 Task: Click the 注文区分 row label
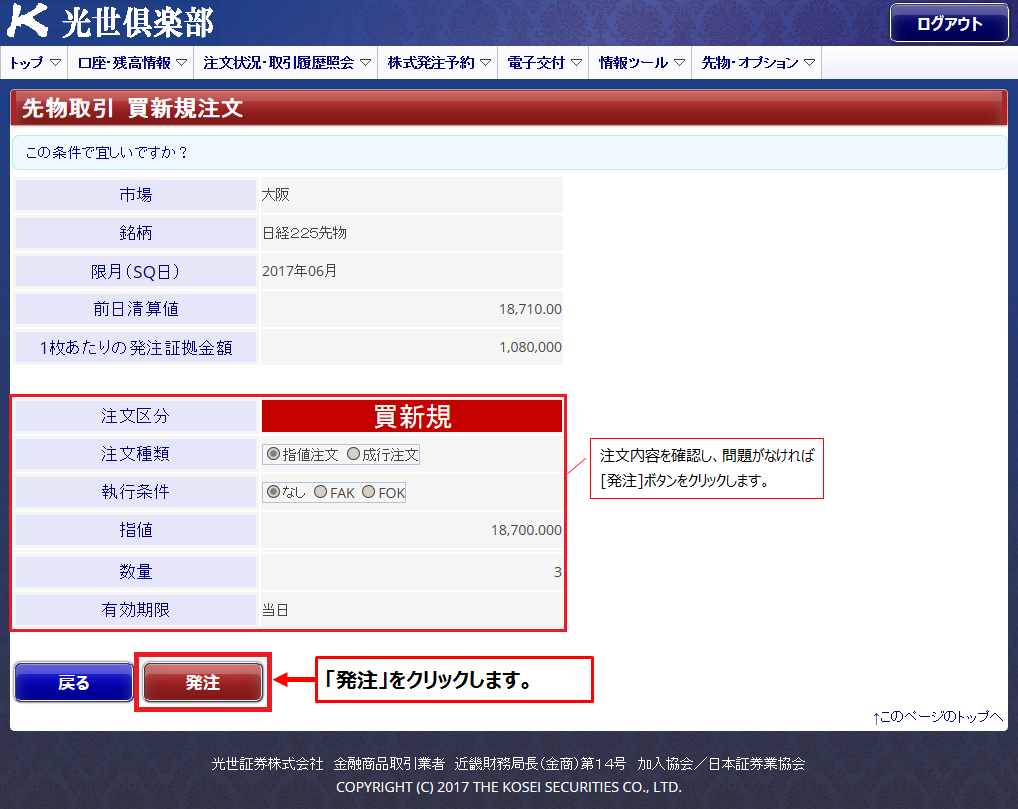coord(136,416)
